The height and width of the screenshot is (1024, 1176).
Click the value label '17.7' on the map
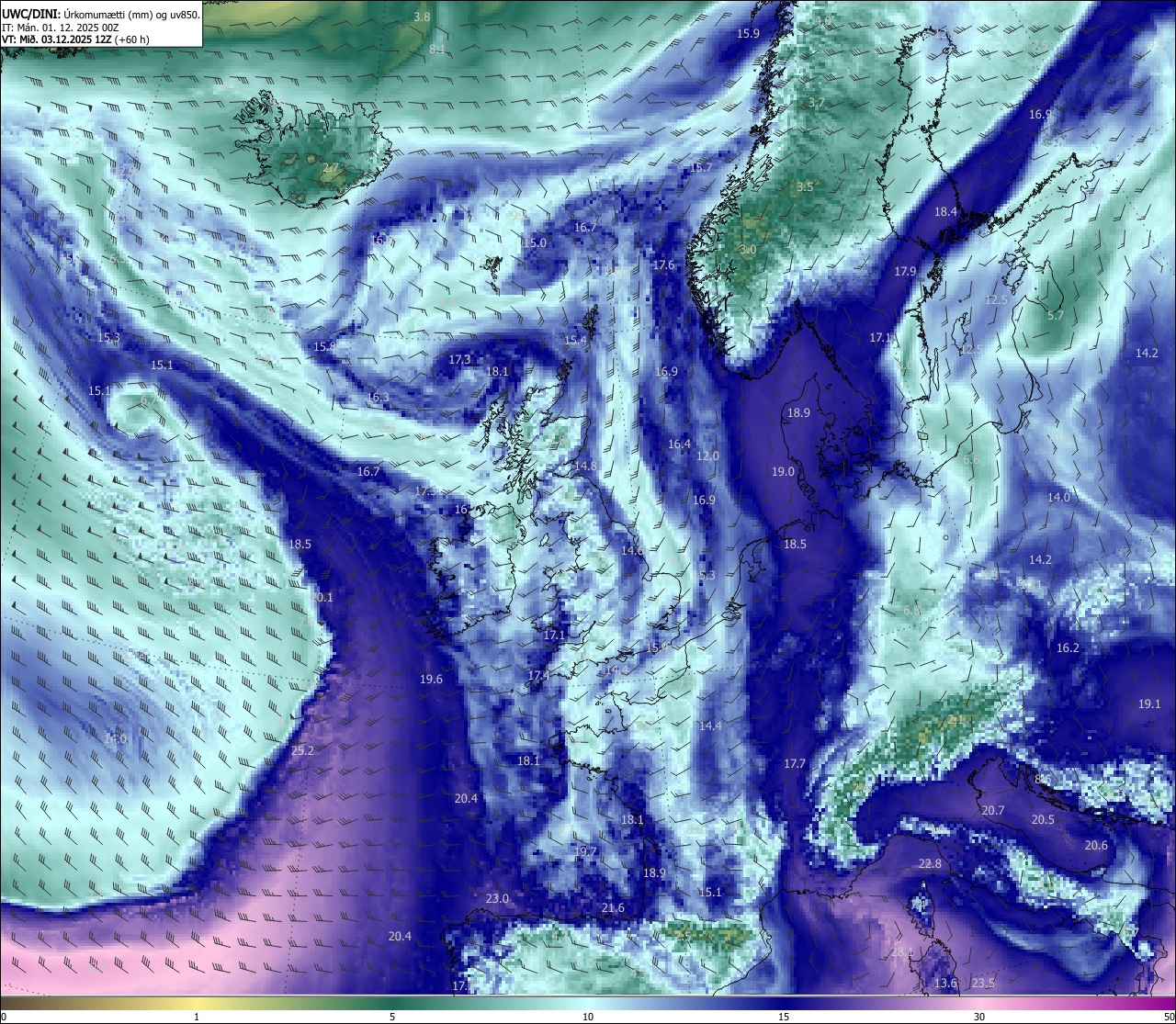tap(795, 764)
